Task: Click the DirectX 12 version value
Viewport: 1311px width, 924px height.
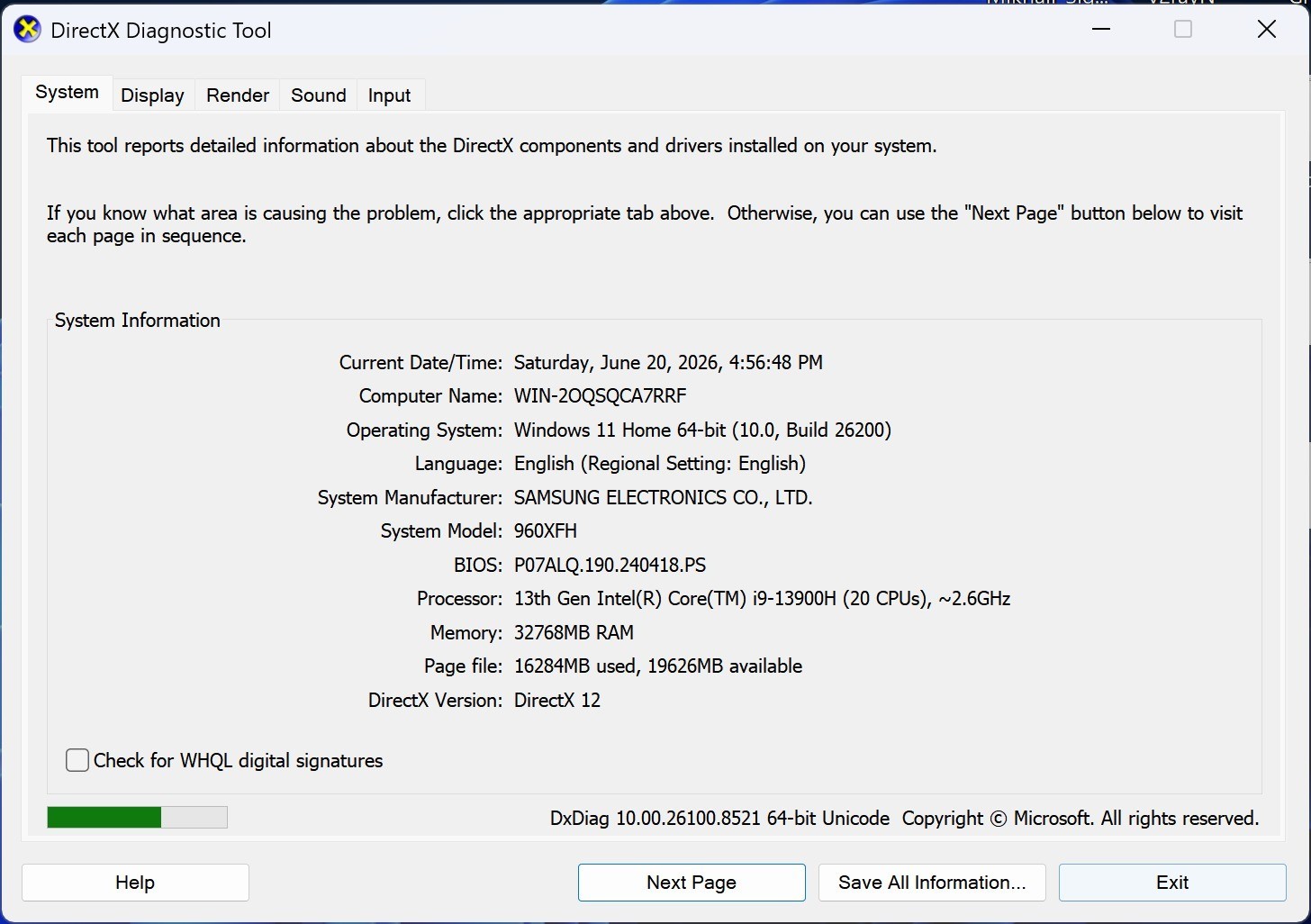Action: pos(557,701)
